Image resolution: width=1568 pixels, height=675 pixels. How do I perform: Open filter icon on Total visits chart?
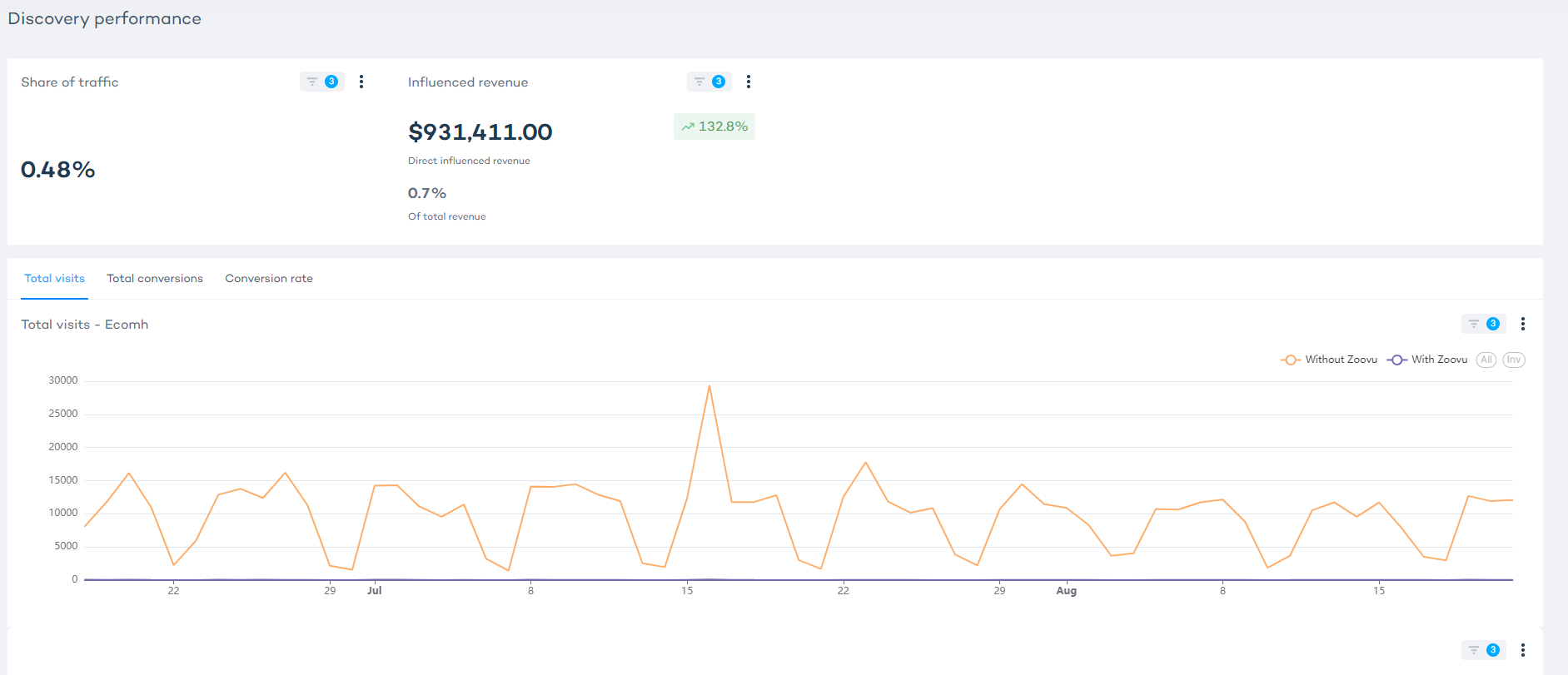[x=1474, y=324]
